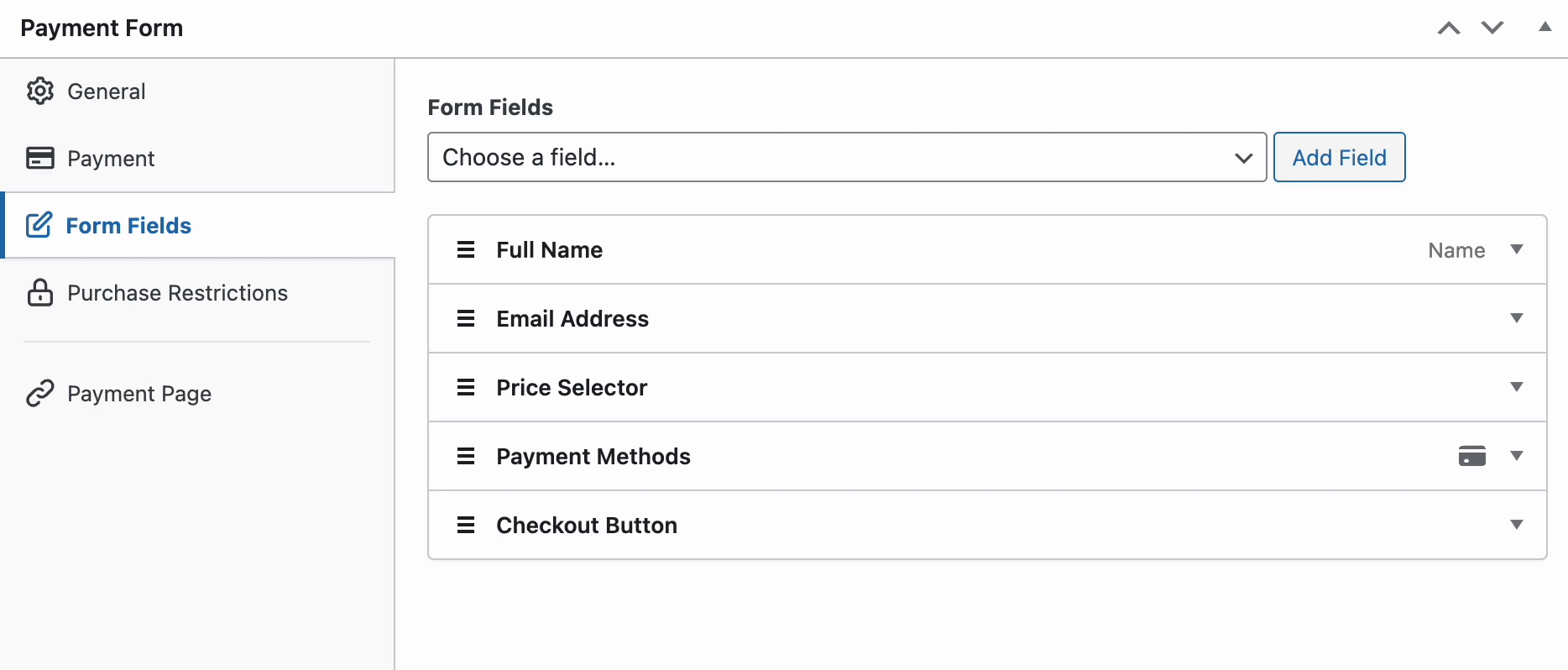Switch to the Payment tab
This screenshot has height=670, width=1568.
[x=111, y=158]
